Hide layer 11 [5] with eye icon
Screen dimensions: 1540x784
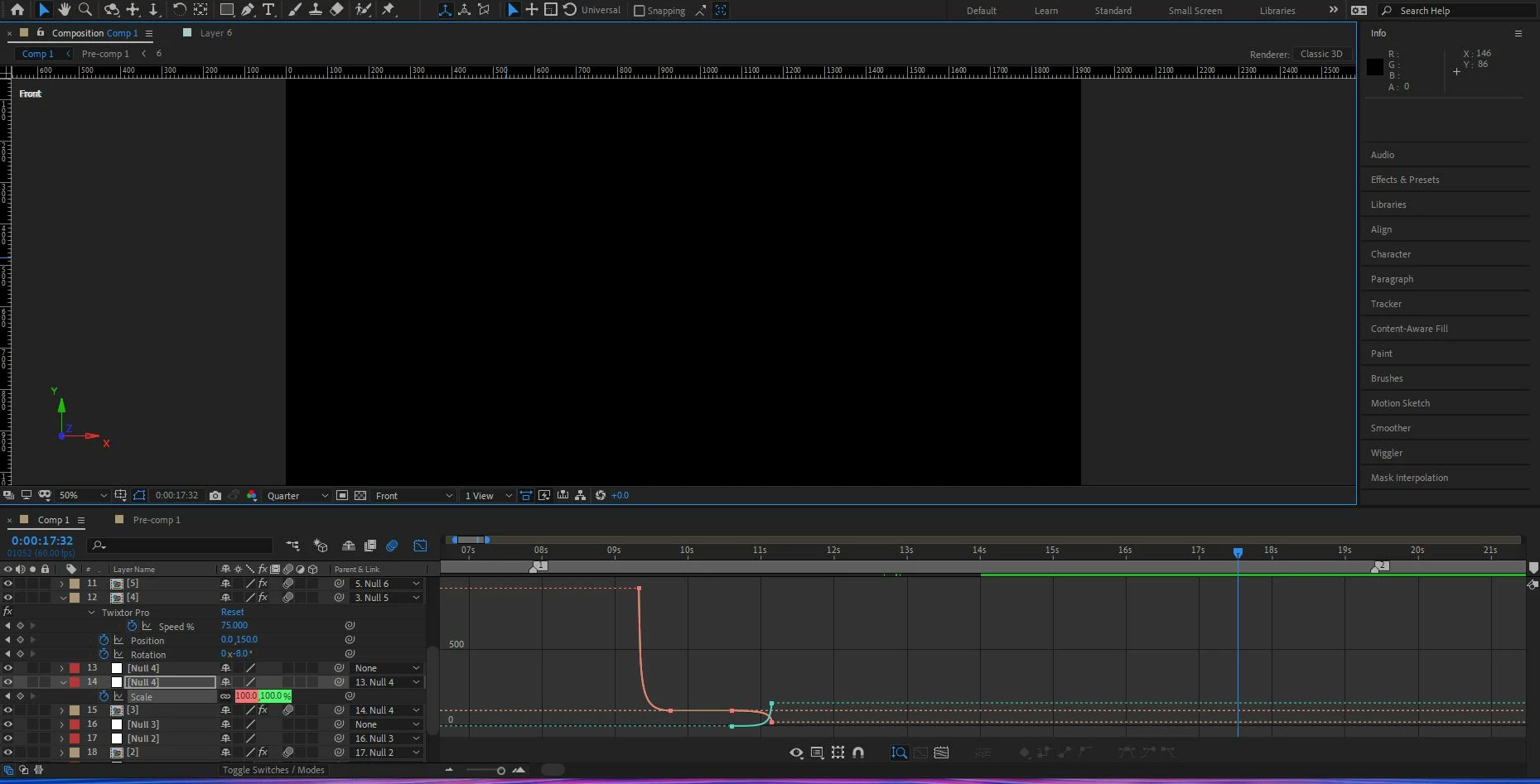point(8,584)
